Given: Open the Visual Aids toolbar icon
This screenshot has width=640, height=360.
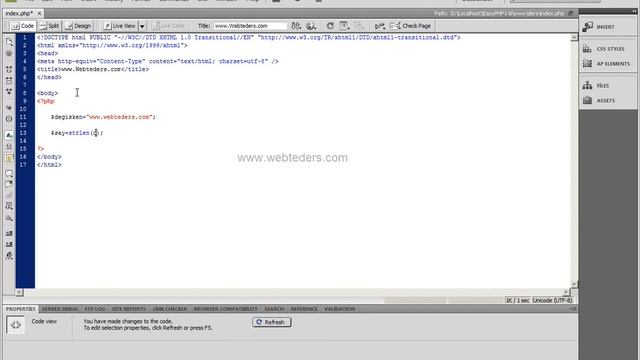Looking at the screenshot, I should 359,26.
